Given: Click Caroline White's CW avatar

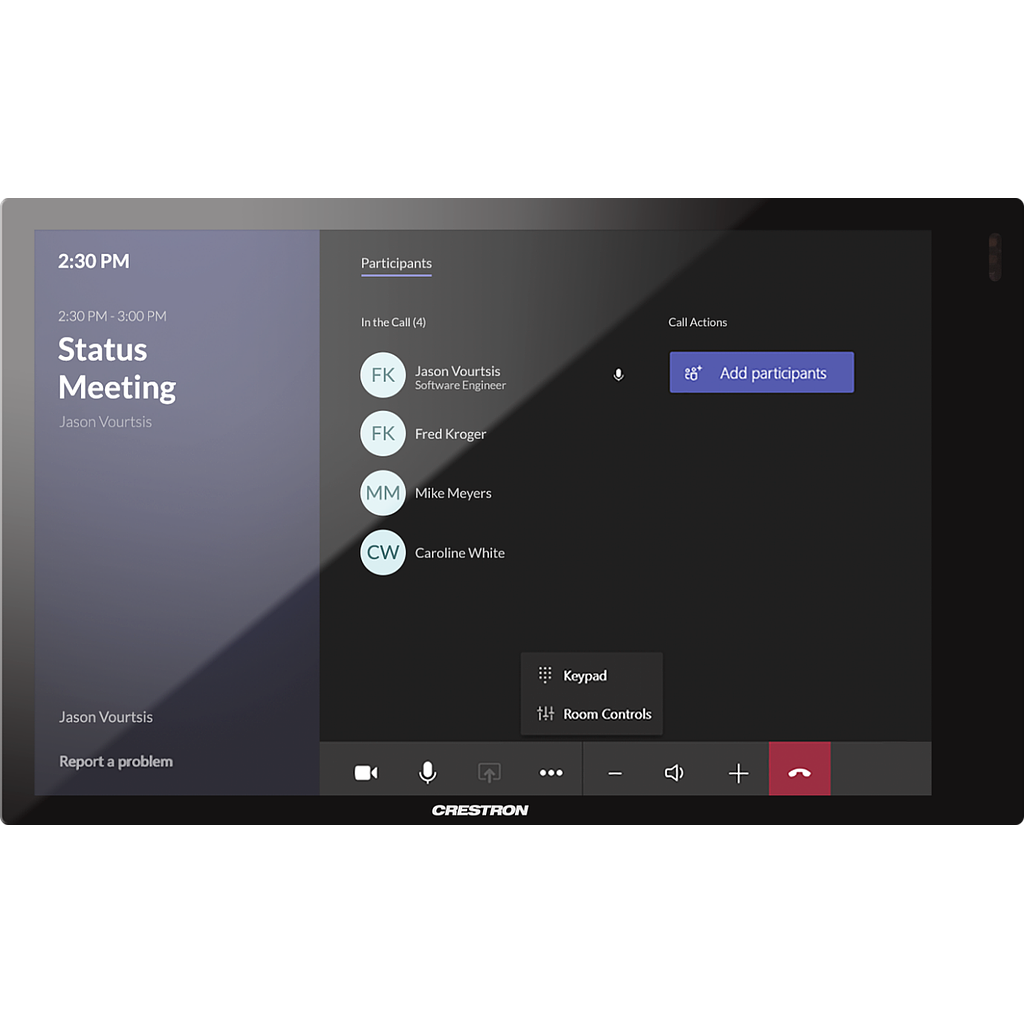Looking at the screenshot, I should click(383, 553).
